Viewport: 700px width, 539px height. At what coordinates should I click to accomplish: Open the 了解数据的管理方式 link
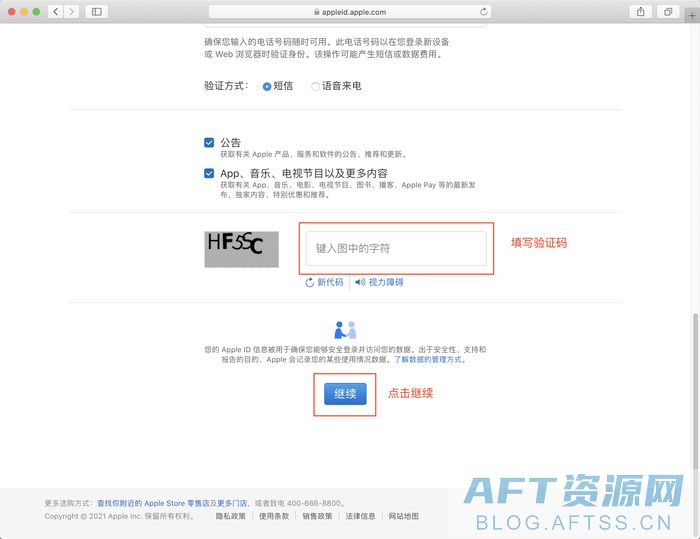427,359
